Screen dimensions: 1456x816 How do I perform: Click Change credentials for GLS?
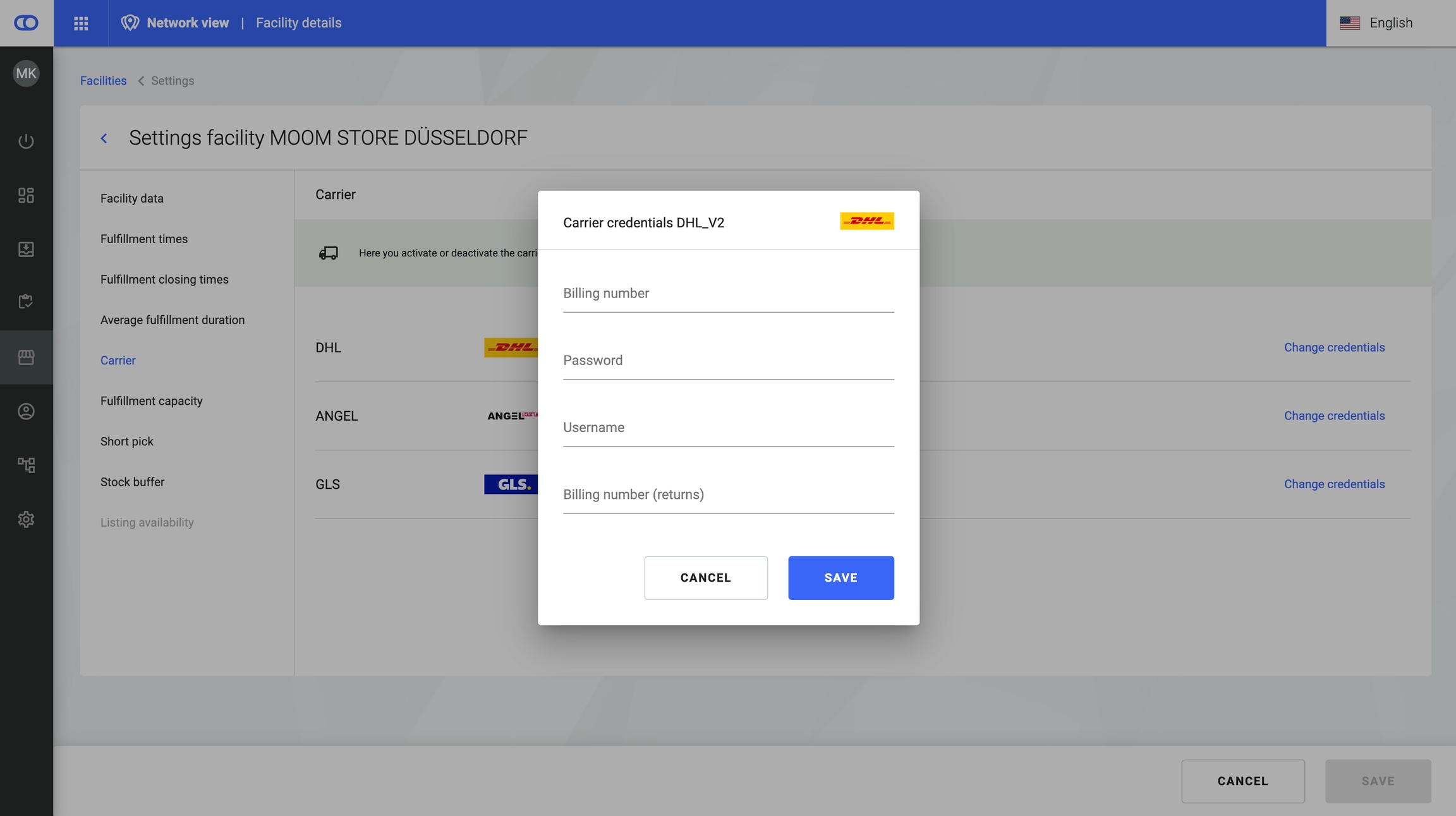click(x=1334, y=484)
